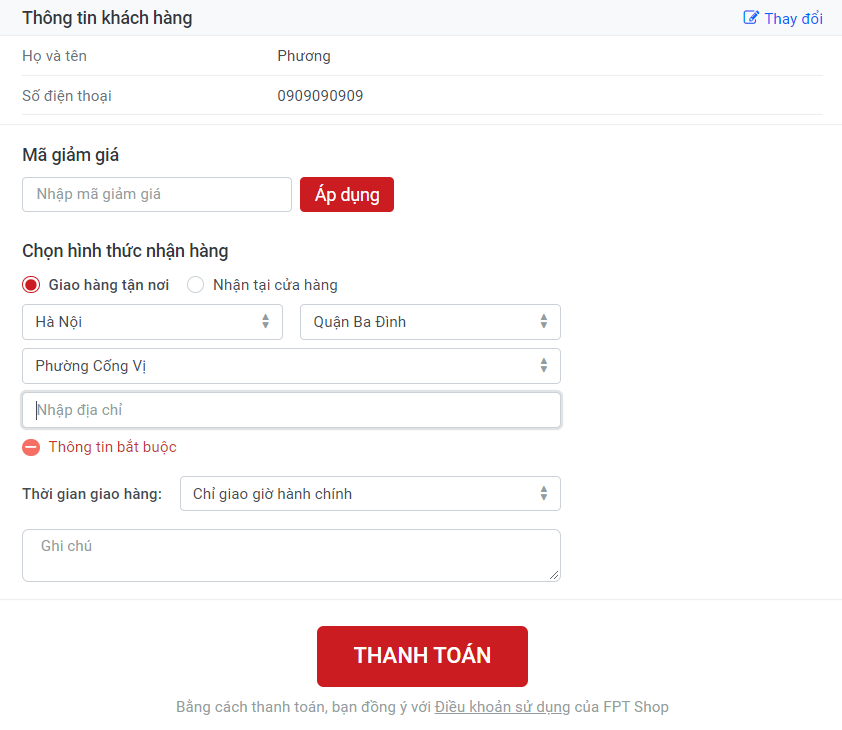Expand the Quận Ba Đình district dropdown
This screenshot has width=842, height=730.
(430, 322)
